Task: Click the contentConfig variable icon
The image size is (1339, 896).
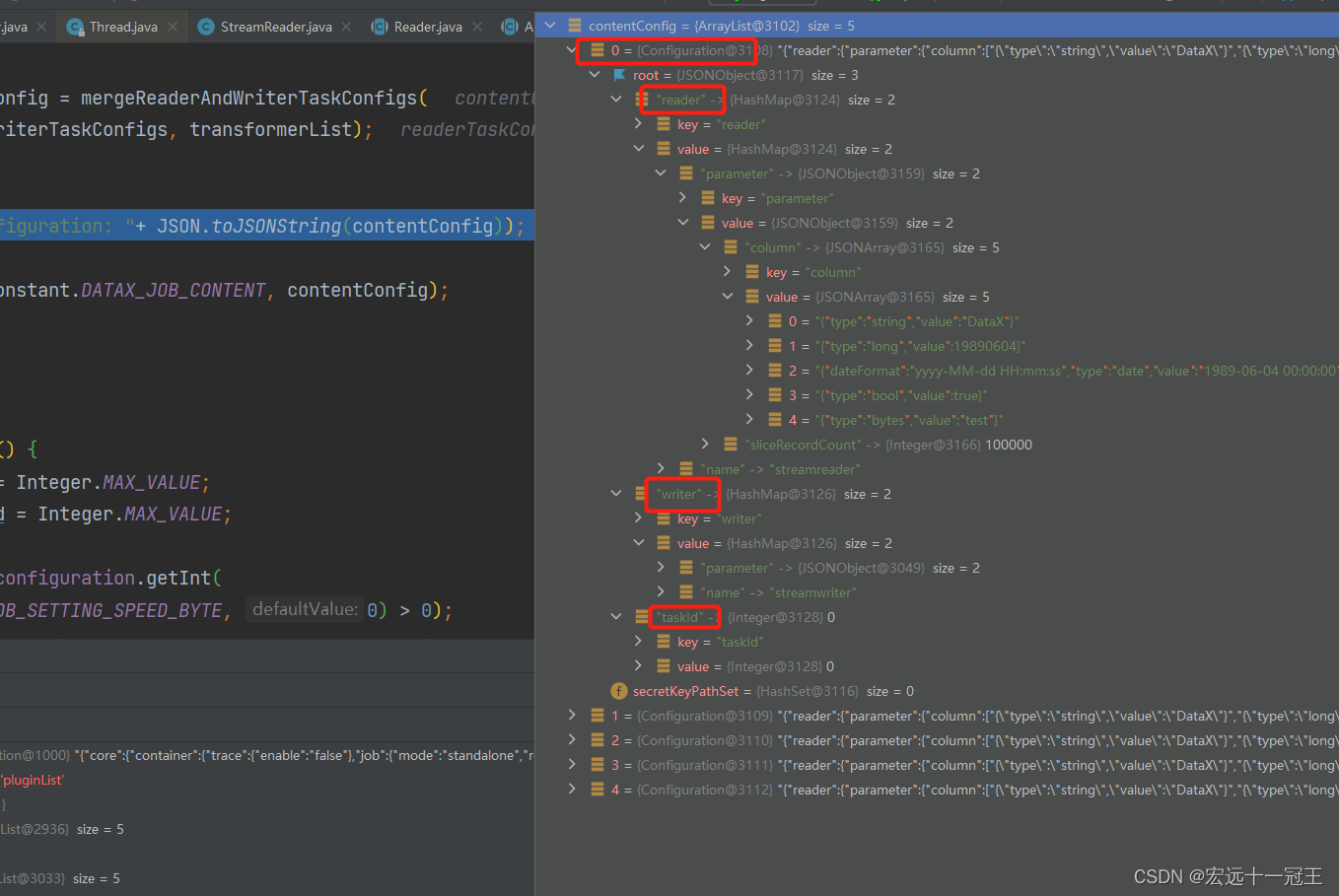Action: (575, 26)
